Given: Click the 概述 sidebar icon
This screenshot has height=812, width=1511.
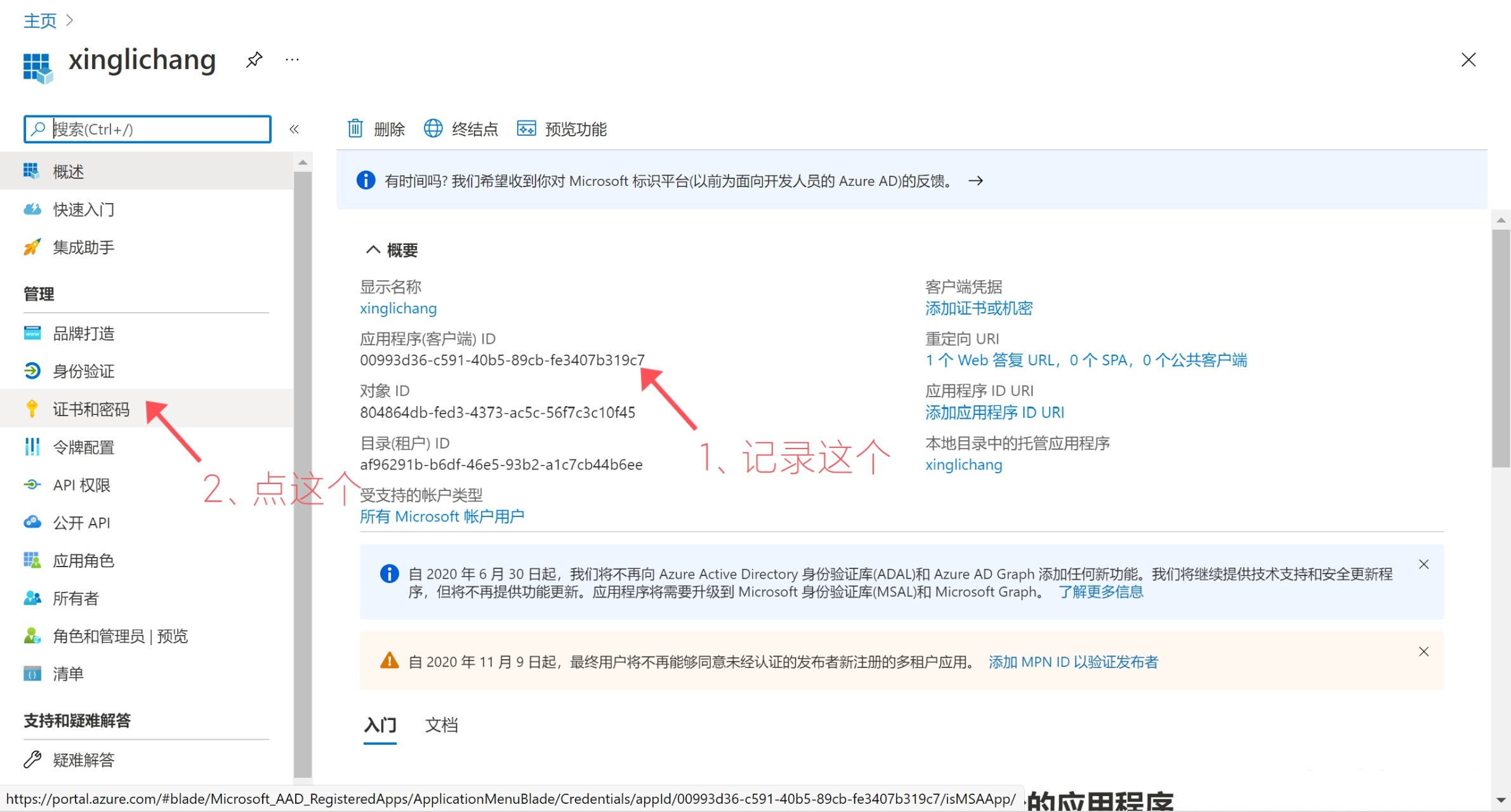Looking at the screenshot, I should pyautogui.click(x=31, y=171).
